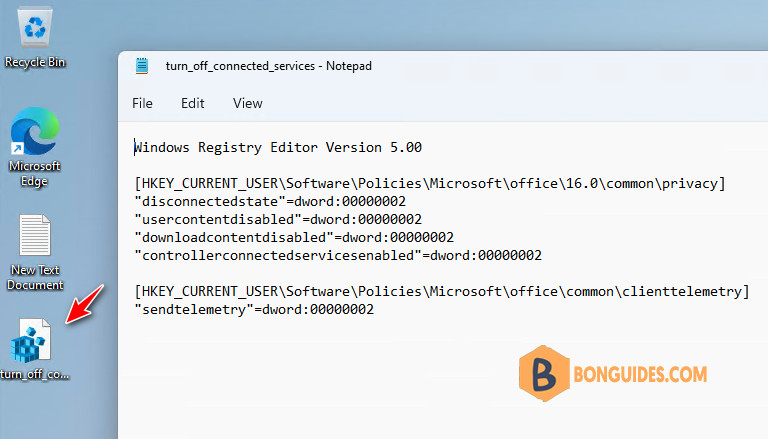This screenshot has width=768, height=439.
Task: Click the clienttelemetry registry key line
Action: (442, 292)
